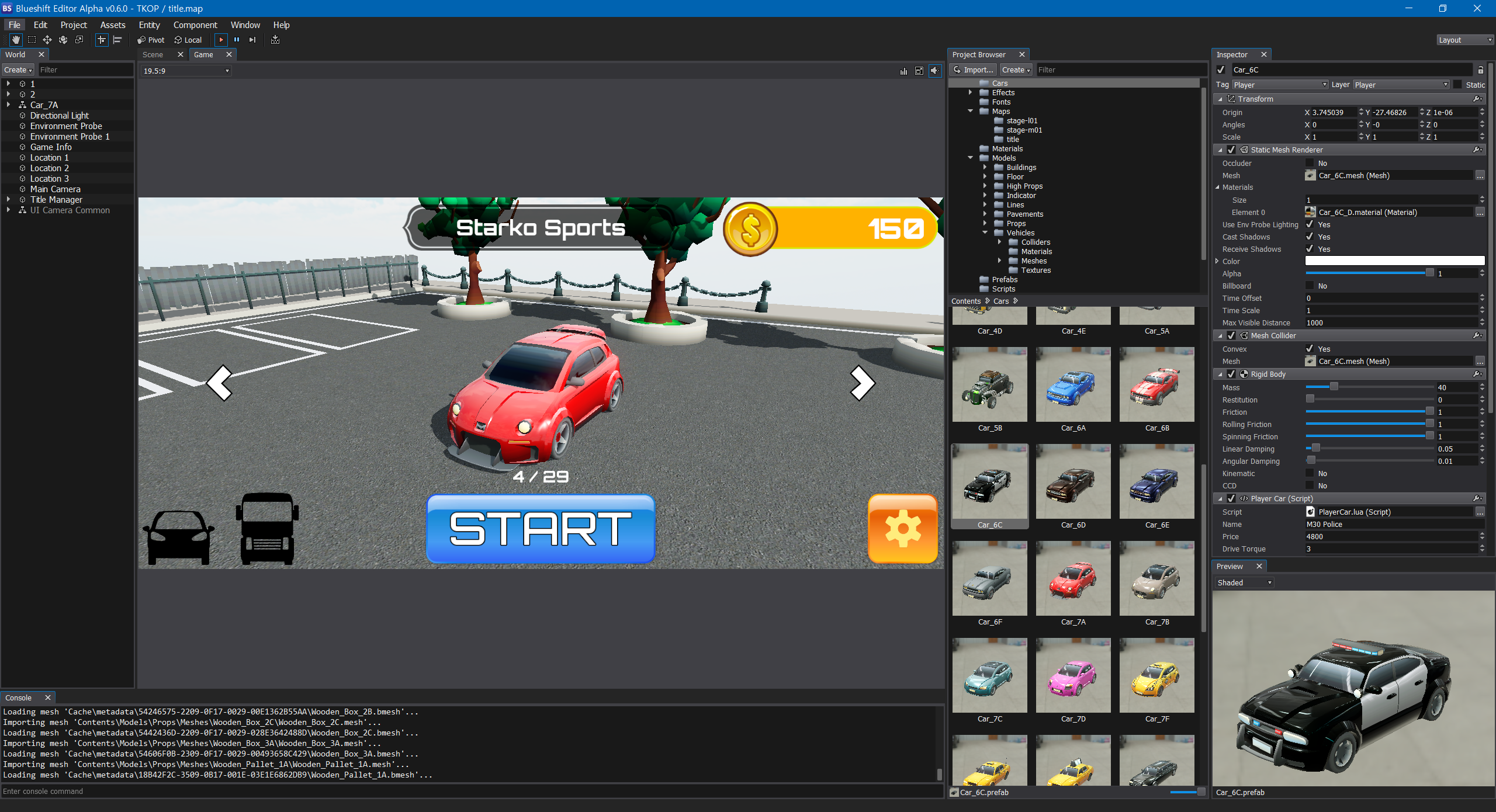Viewport: 1496px width, 812px height.
Task: Switch to the Scene tab
Action: [153, 54]
